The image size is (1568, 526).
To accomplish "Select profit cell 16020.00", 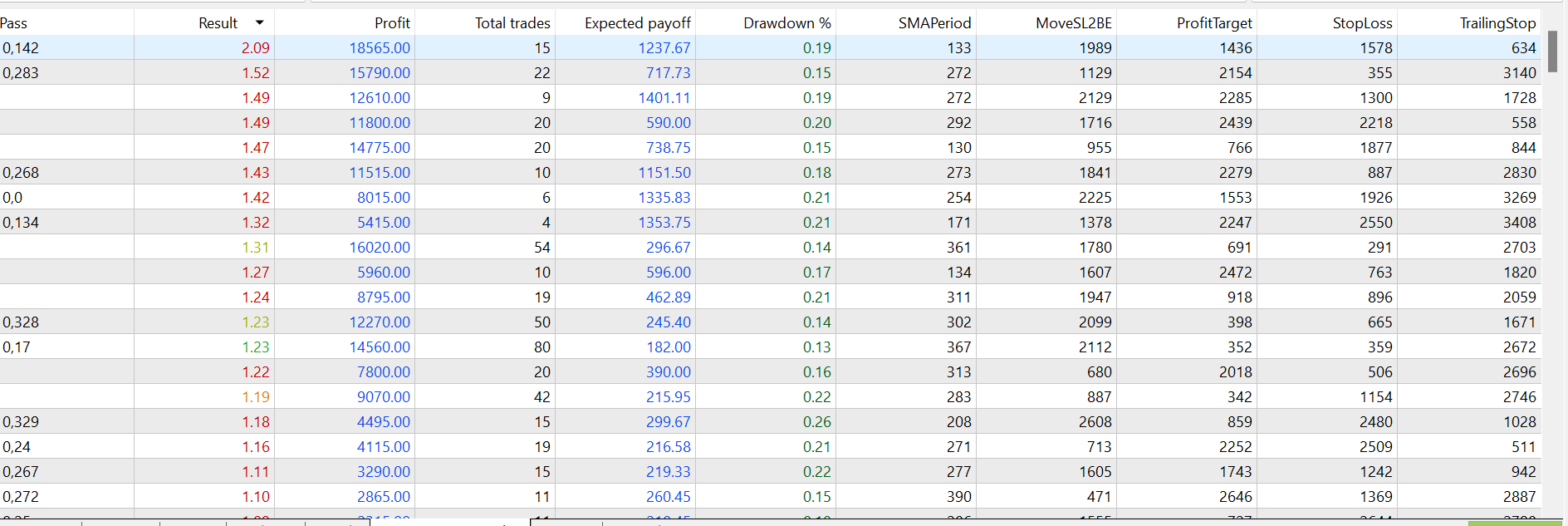I will 380,248.
